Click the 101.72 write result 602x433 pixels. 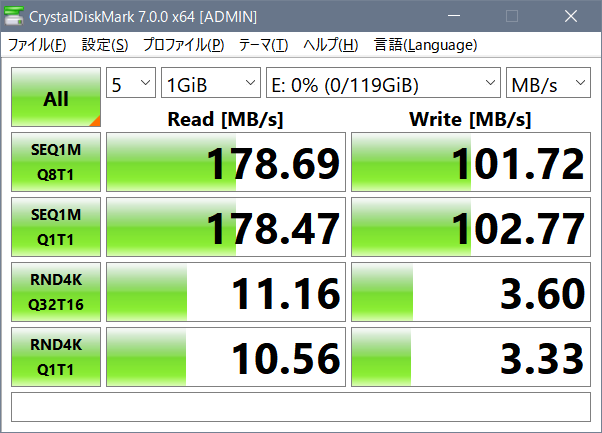471,162
